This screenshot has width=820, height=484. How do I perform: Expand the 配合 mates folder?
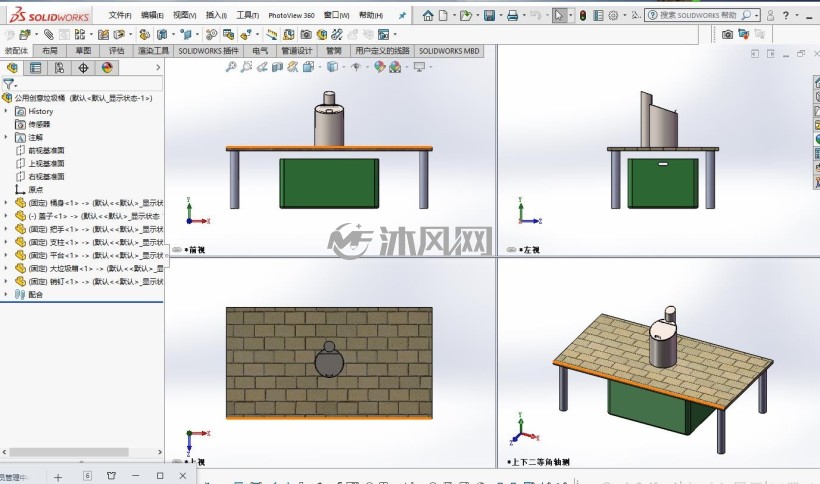click(x=6, y=294)
